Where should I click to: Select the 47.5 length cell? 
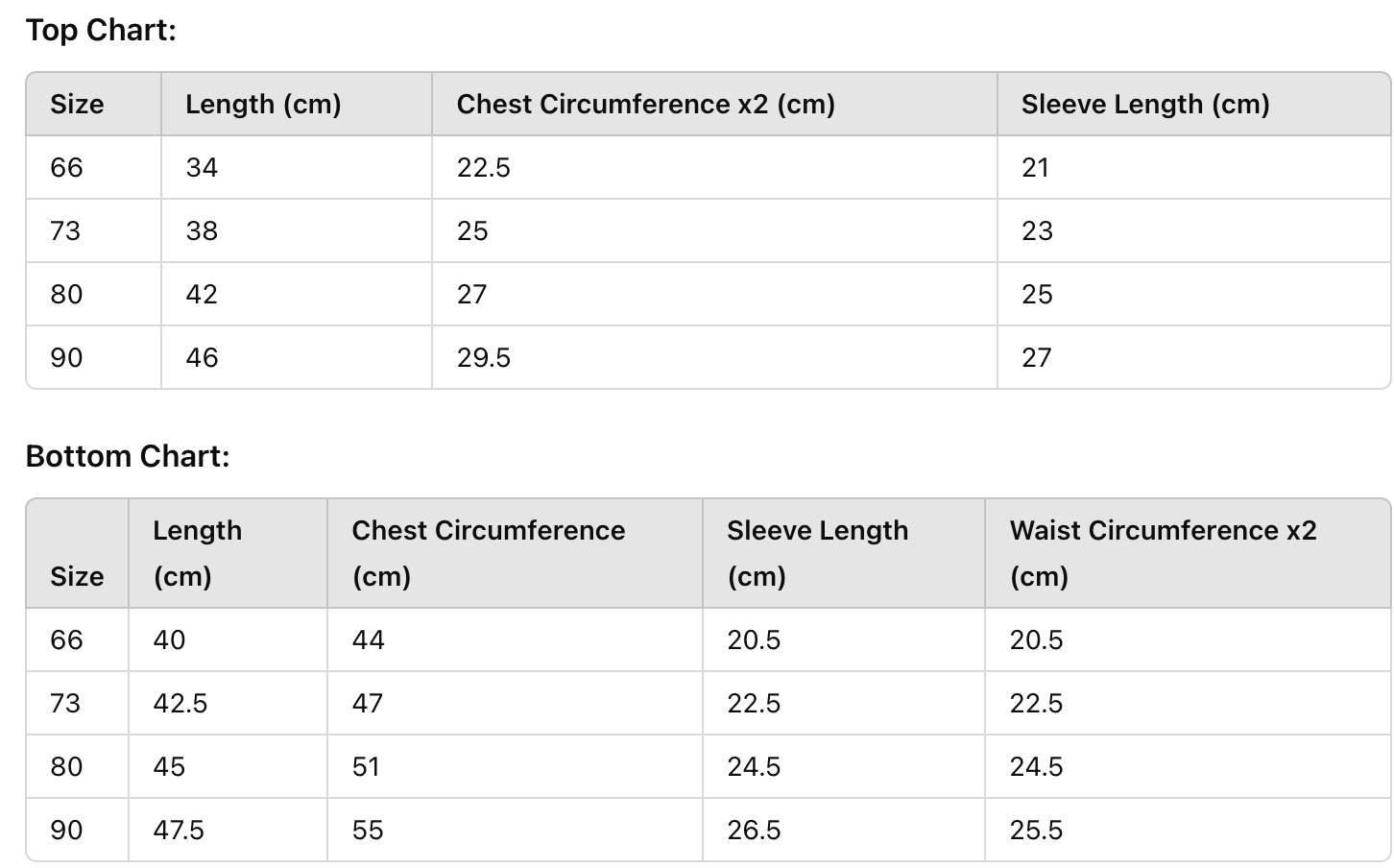click(x=179, y=830)
